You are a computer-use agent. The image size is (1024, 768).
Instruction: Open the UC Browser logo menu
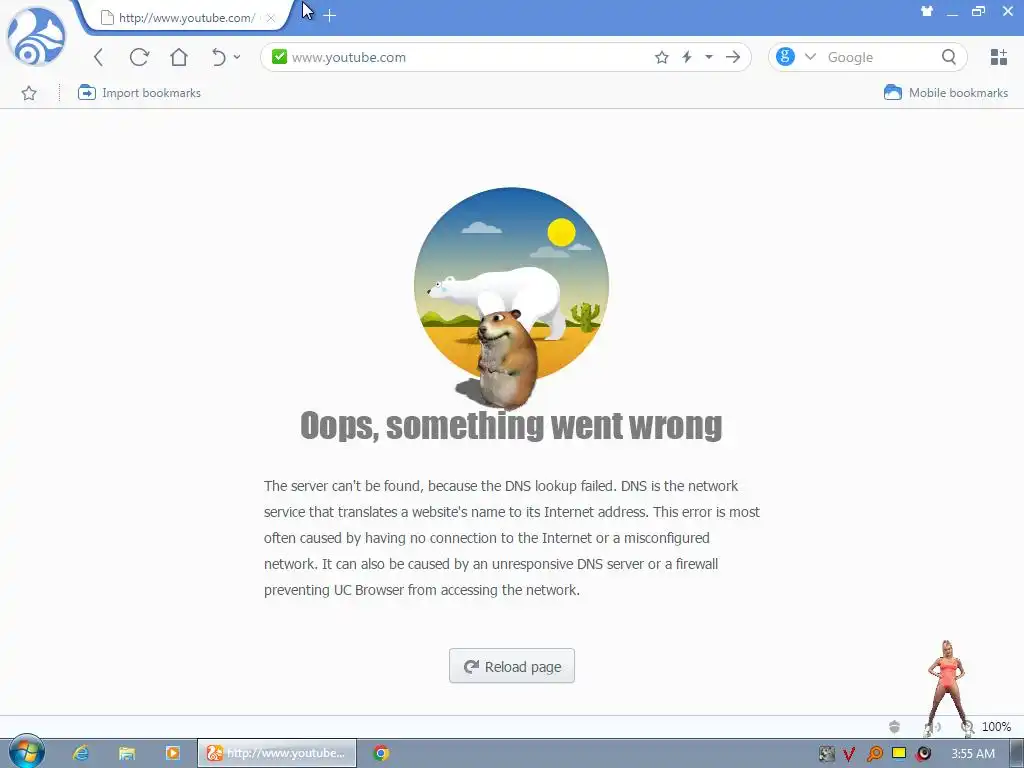click(36, 36)
